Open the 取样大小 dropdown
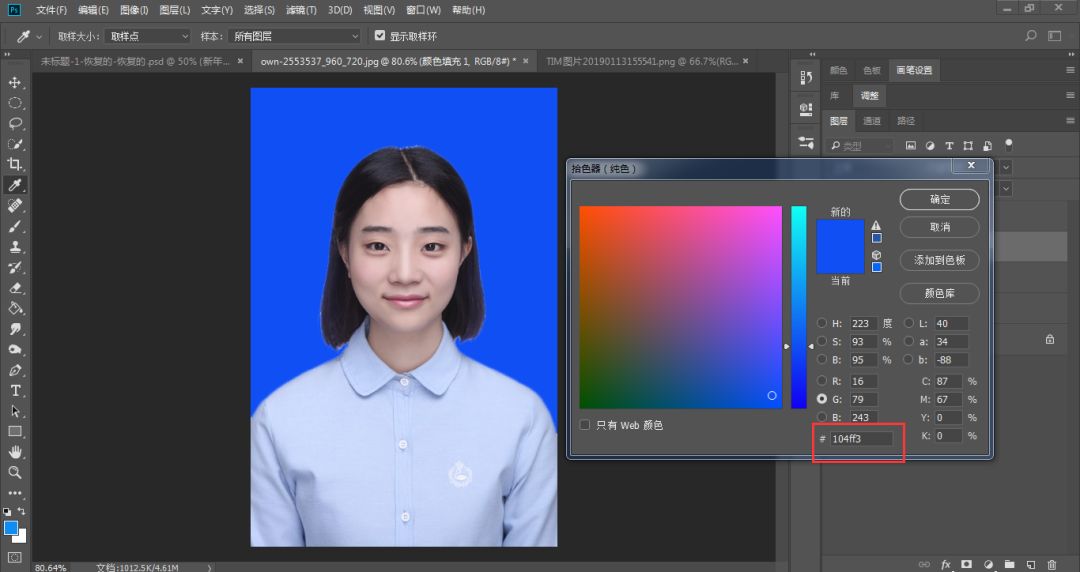 tap(147, 36)
